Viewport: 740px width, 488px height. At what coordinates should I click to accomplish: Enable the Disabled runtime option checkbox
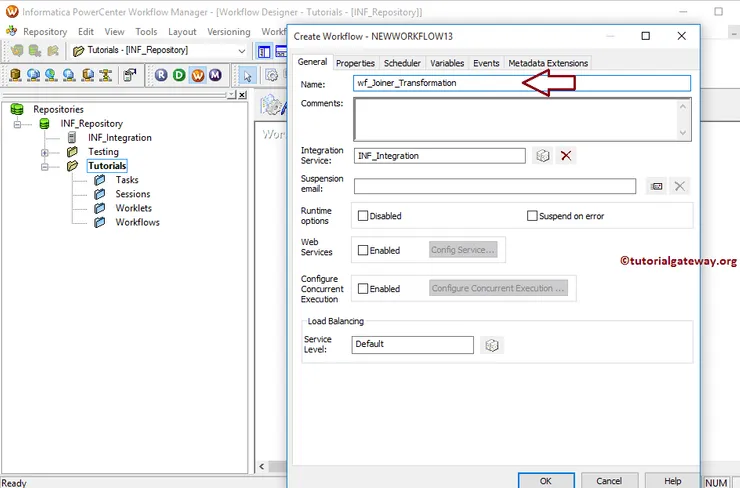coord(363,216)
